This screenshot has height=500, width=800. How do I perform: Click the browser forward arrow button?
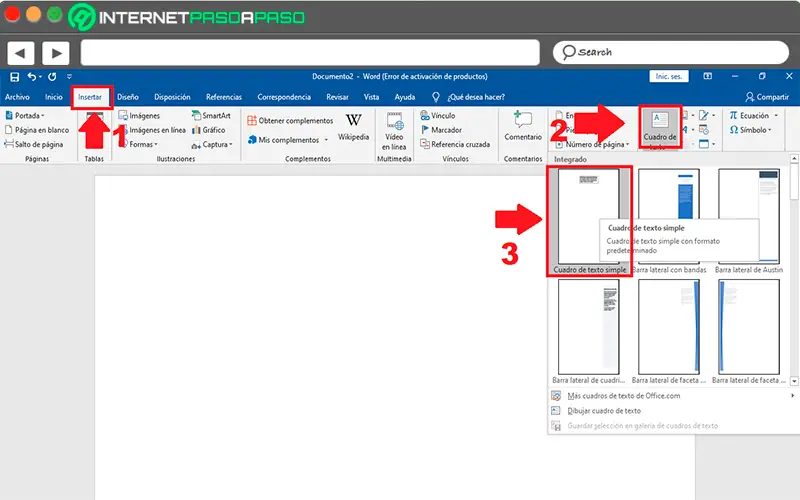[x=56, y=53]
